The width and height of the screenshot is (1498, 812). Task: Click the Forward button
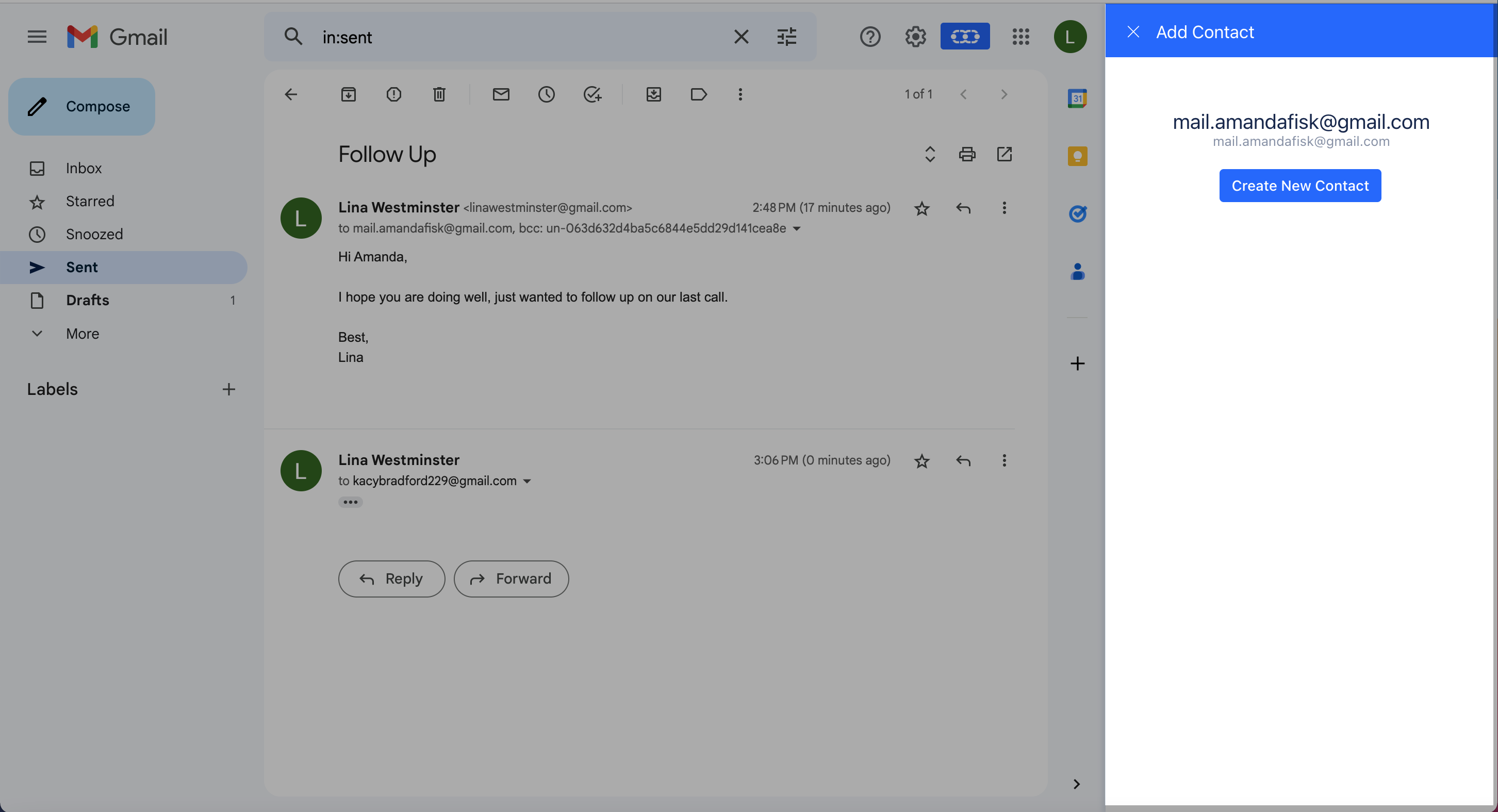(x=511, y=578)
